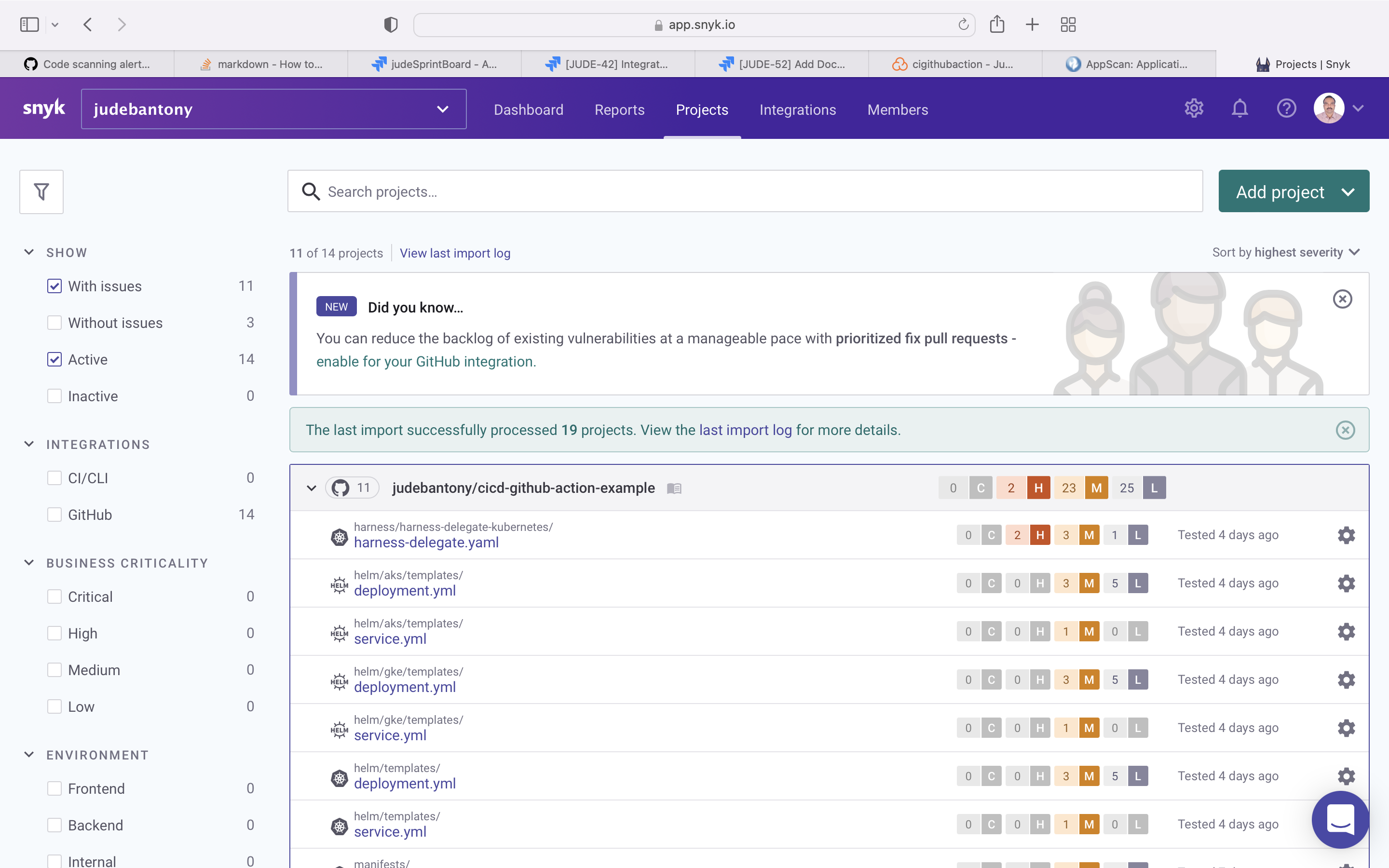Enable the Without issues checkbox

coord(54,323)
